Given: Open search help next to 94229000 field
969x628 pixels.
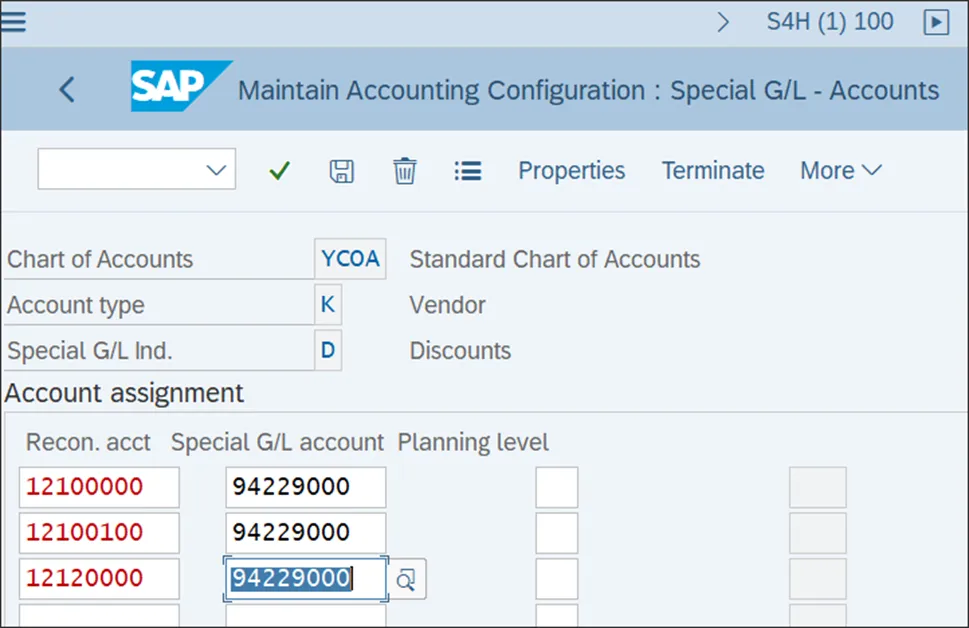Looking at the screenshot, I should click(x=406, y=579).
